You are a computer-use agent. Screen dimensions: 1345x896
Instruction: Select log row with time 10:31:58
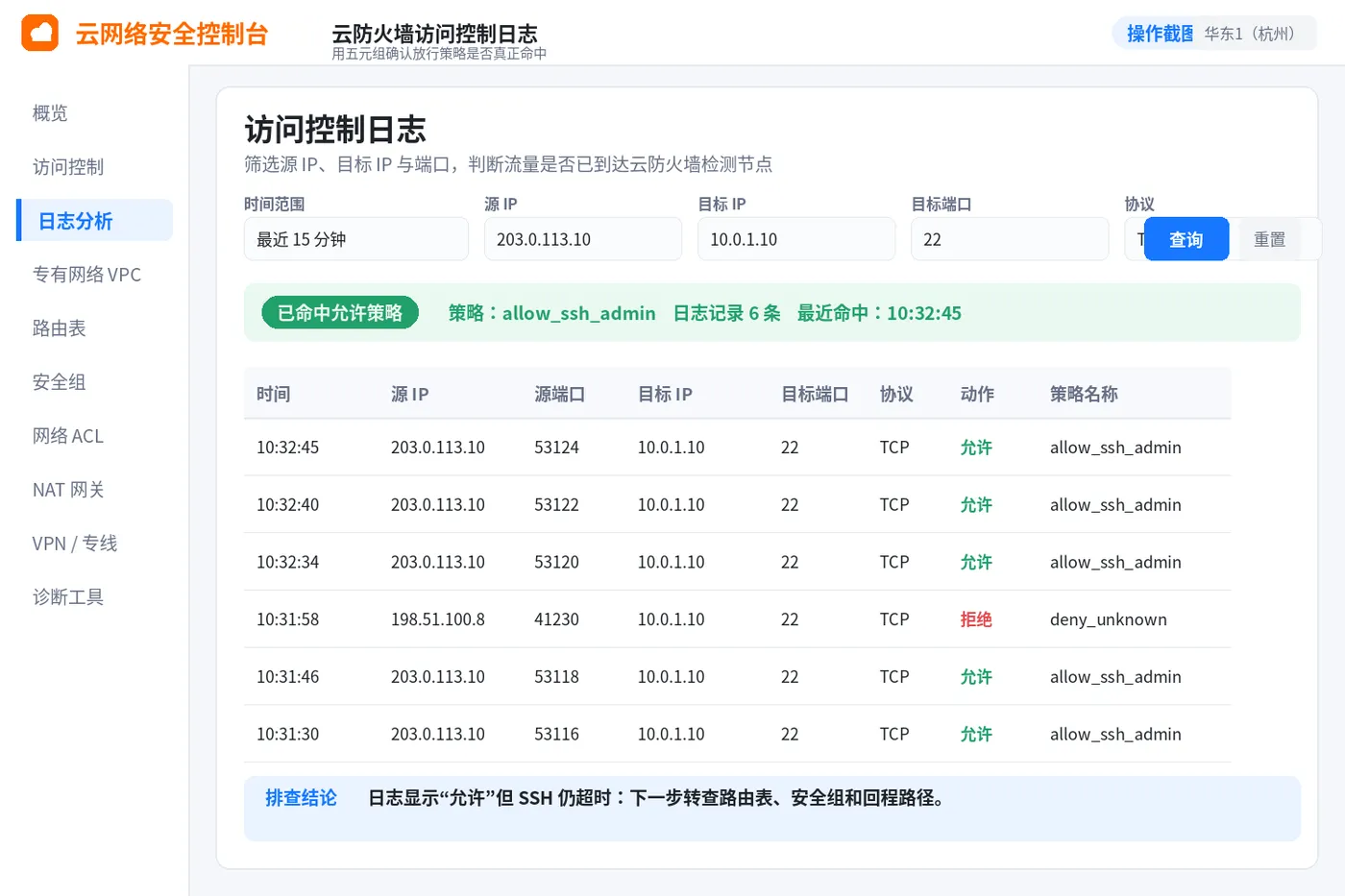pyautogui.click(x=738, y=619)
